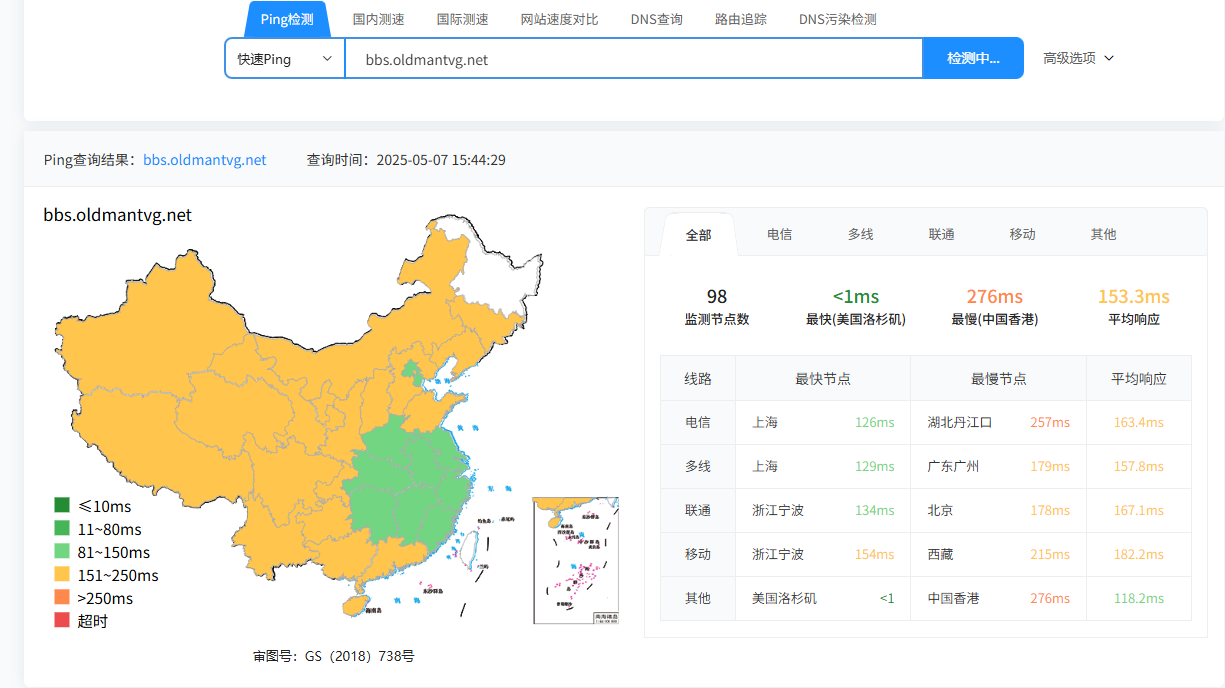This screenshot has height=688, width=1225.
Task: Click the 其他 row label in table
Action: pos(698,599)
